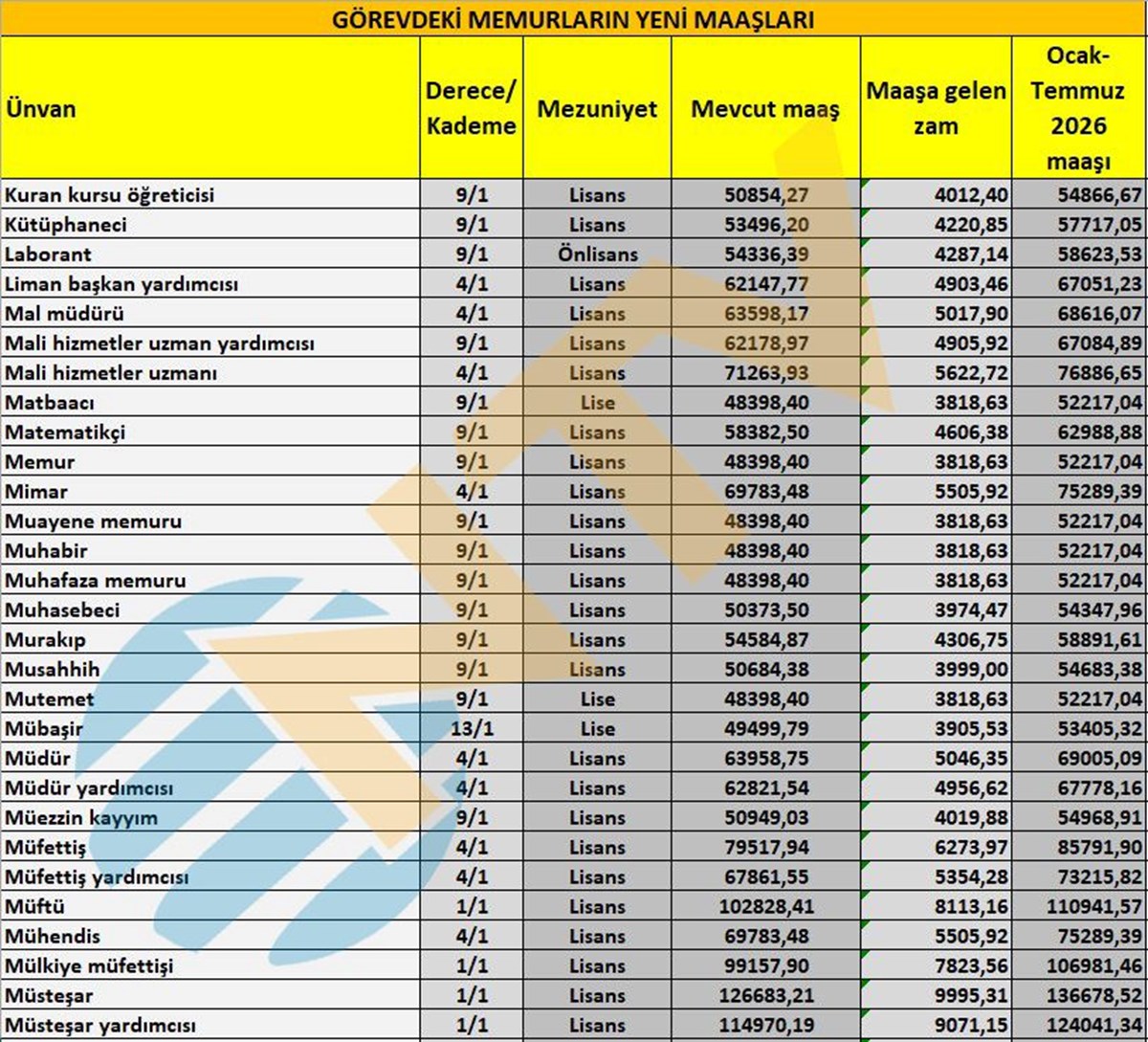Click the Mezuniyet header cell
The image size is (1148, 1042).
click(x=597, y=108)
